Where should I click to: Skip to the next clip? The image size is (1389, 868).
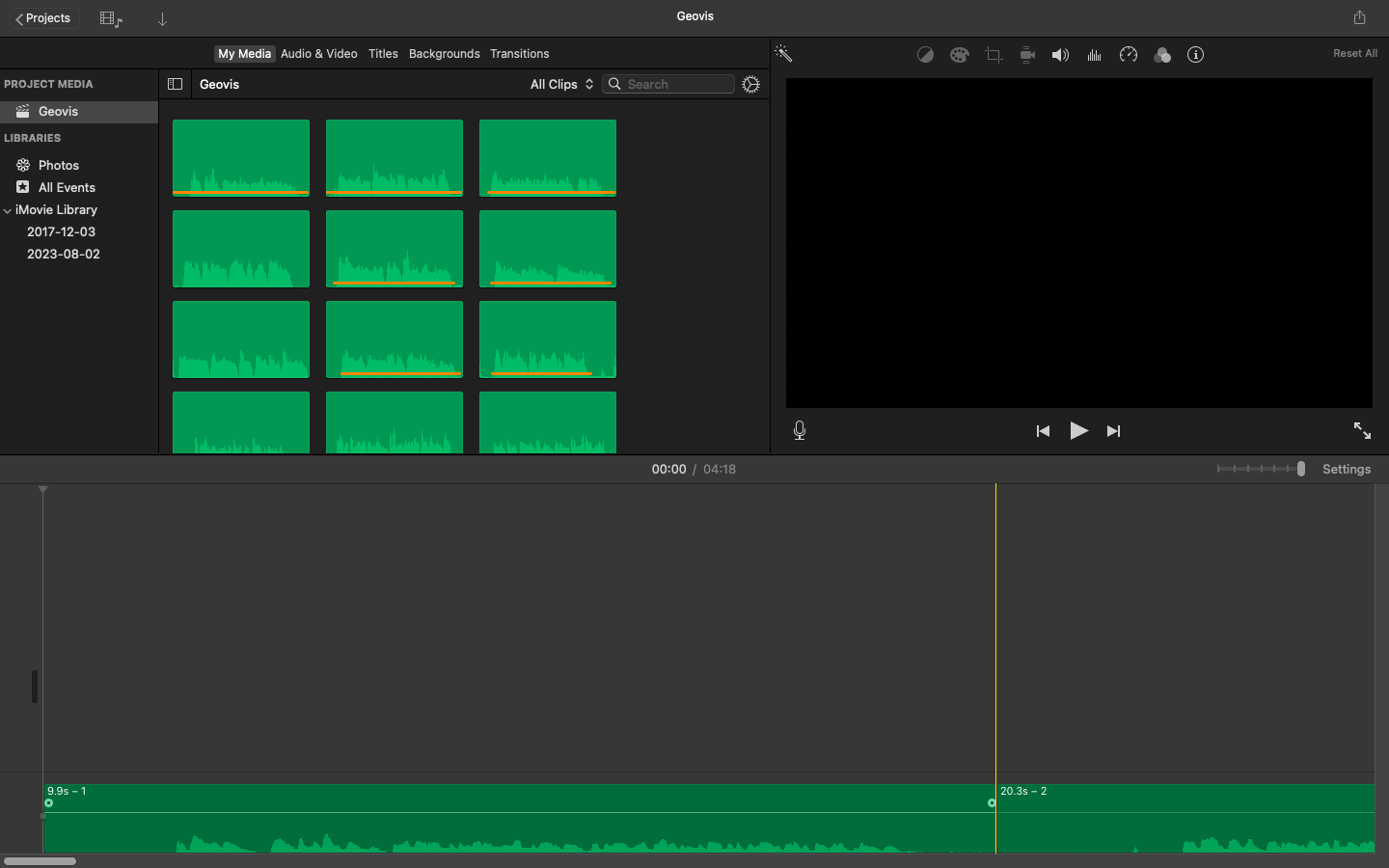point(1114,431)
